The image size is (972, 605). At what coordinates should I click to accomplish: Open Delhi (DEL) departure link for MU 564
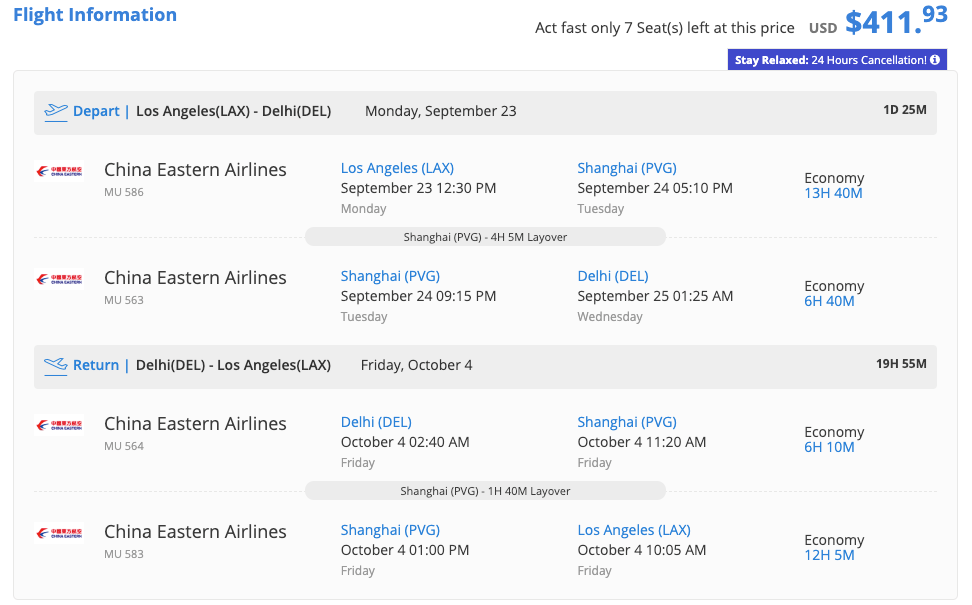click(376, 422)
